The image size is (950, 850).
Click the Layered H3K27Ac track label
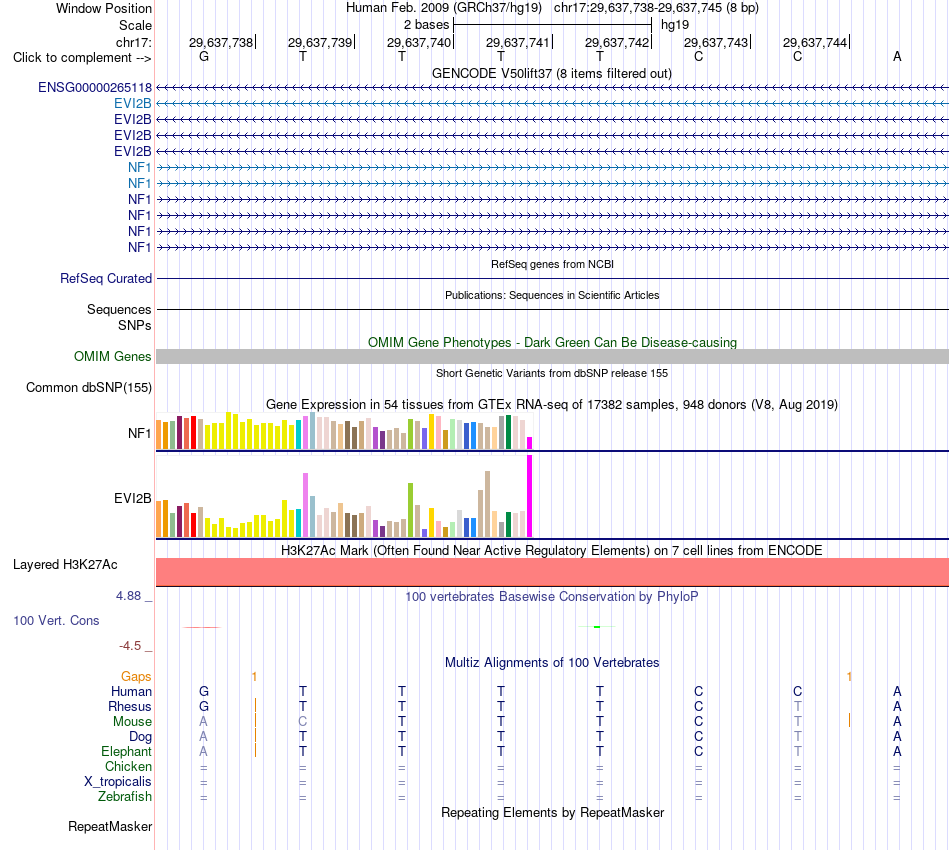point(65,565)
